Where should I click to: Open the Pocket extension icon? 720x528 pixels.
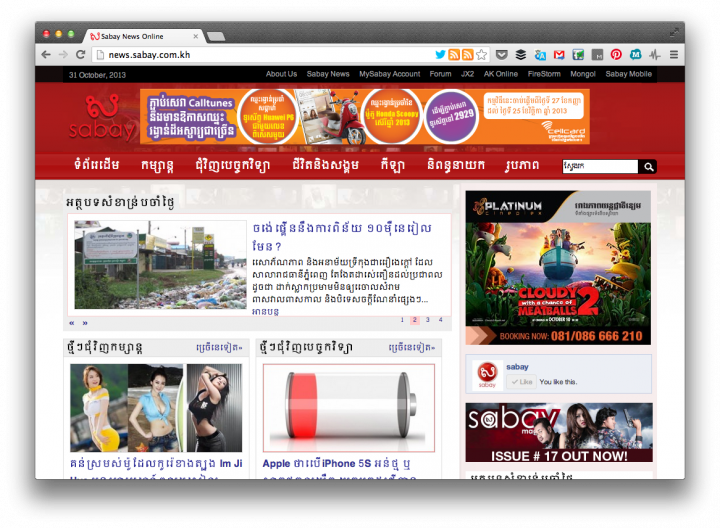(x=501, y=55)
